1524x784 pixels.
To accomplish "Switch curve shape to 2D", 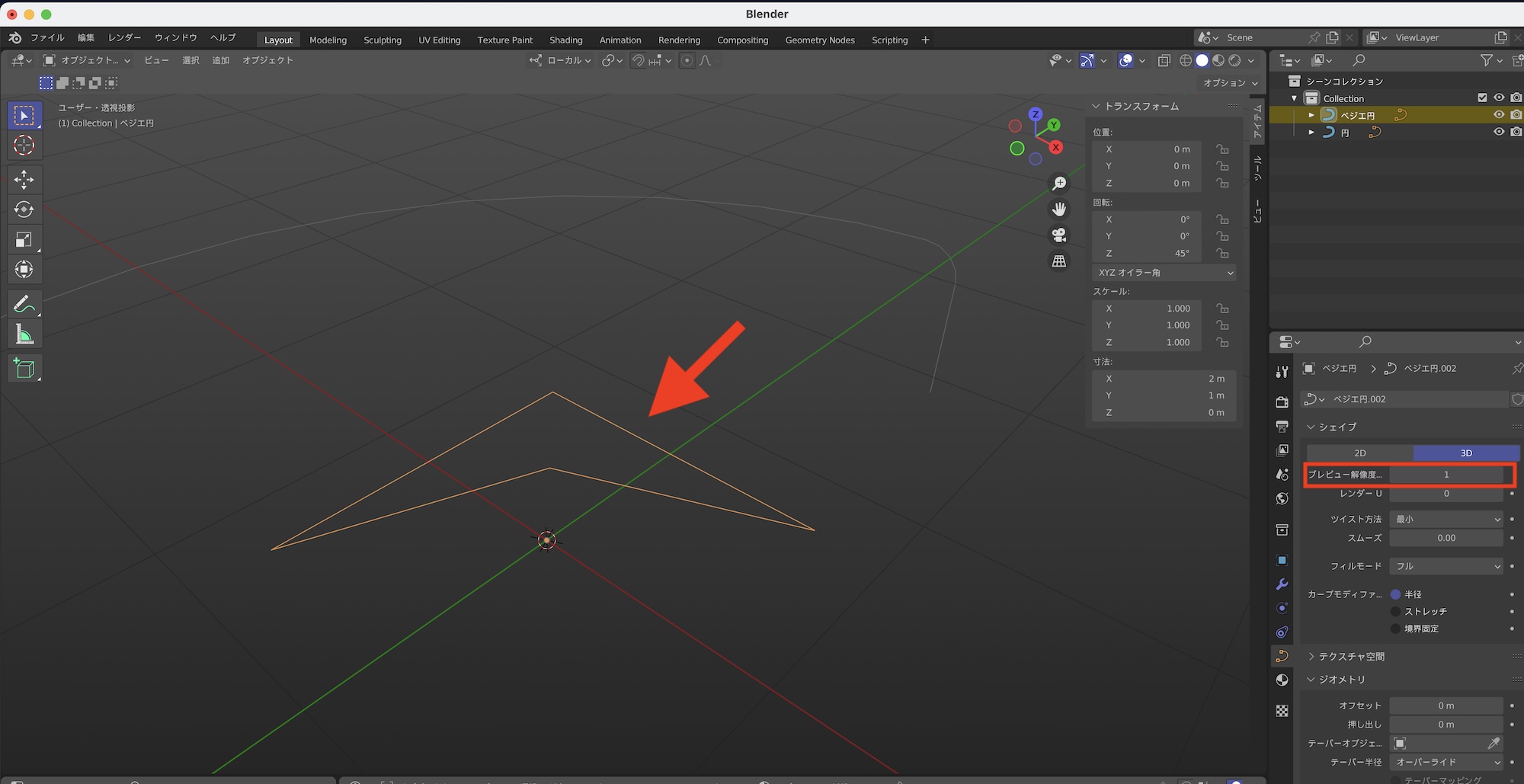I will (1359, 453).
